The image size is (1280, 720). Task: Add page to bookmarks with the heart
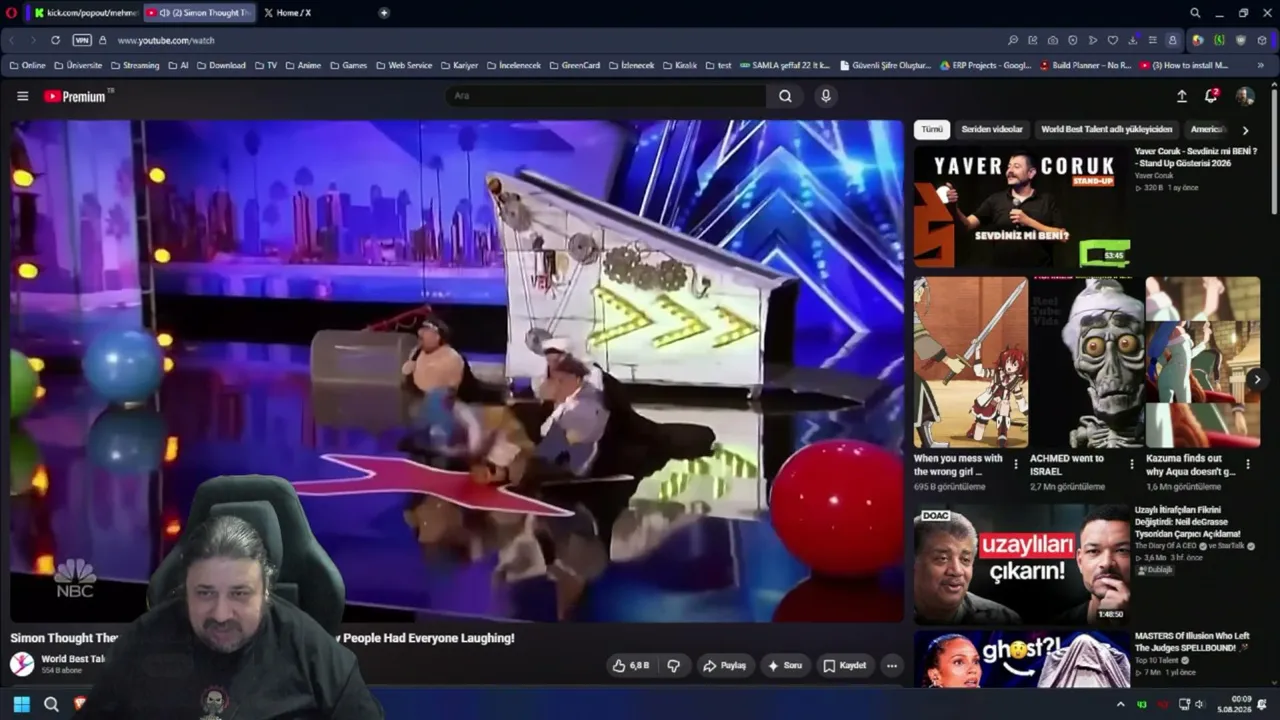click(x=1113, y=40)
